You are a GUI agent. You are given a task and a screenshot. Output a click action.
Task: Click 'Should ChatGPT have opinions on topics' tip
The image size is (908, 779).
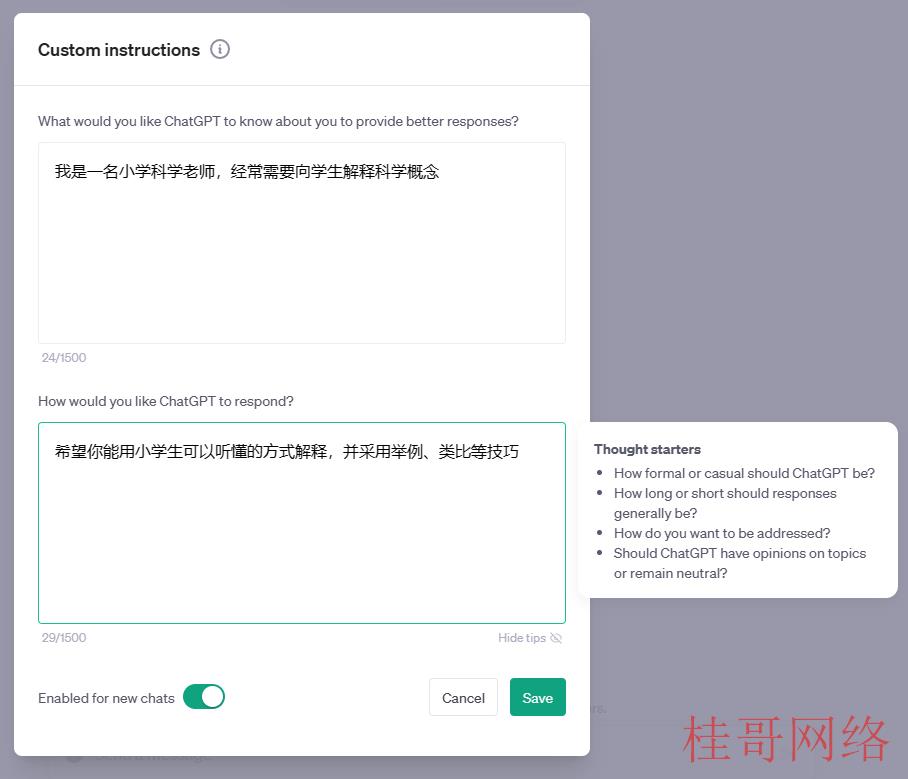click(x=740, y=563)
